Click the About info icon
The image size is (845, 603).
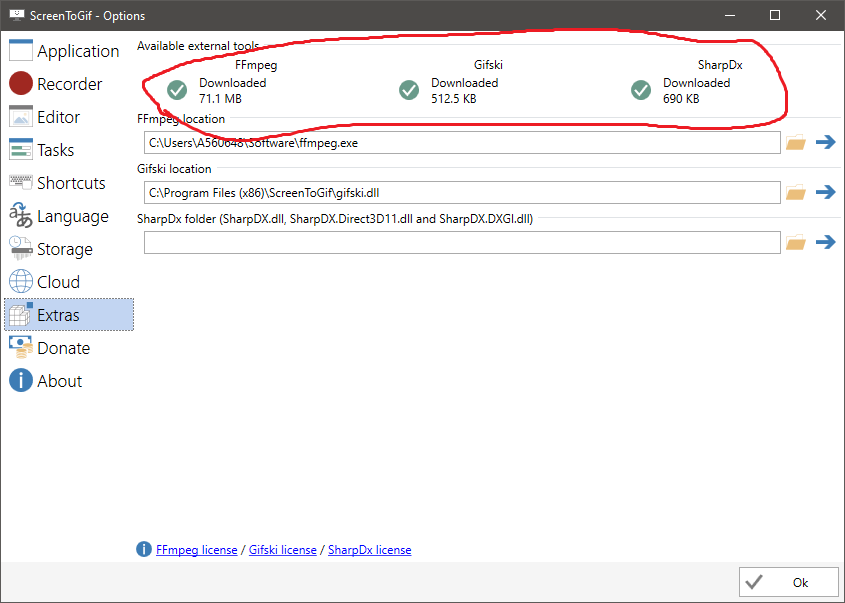click(21, 380)
